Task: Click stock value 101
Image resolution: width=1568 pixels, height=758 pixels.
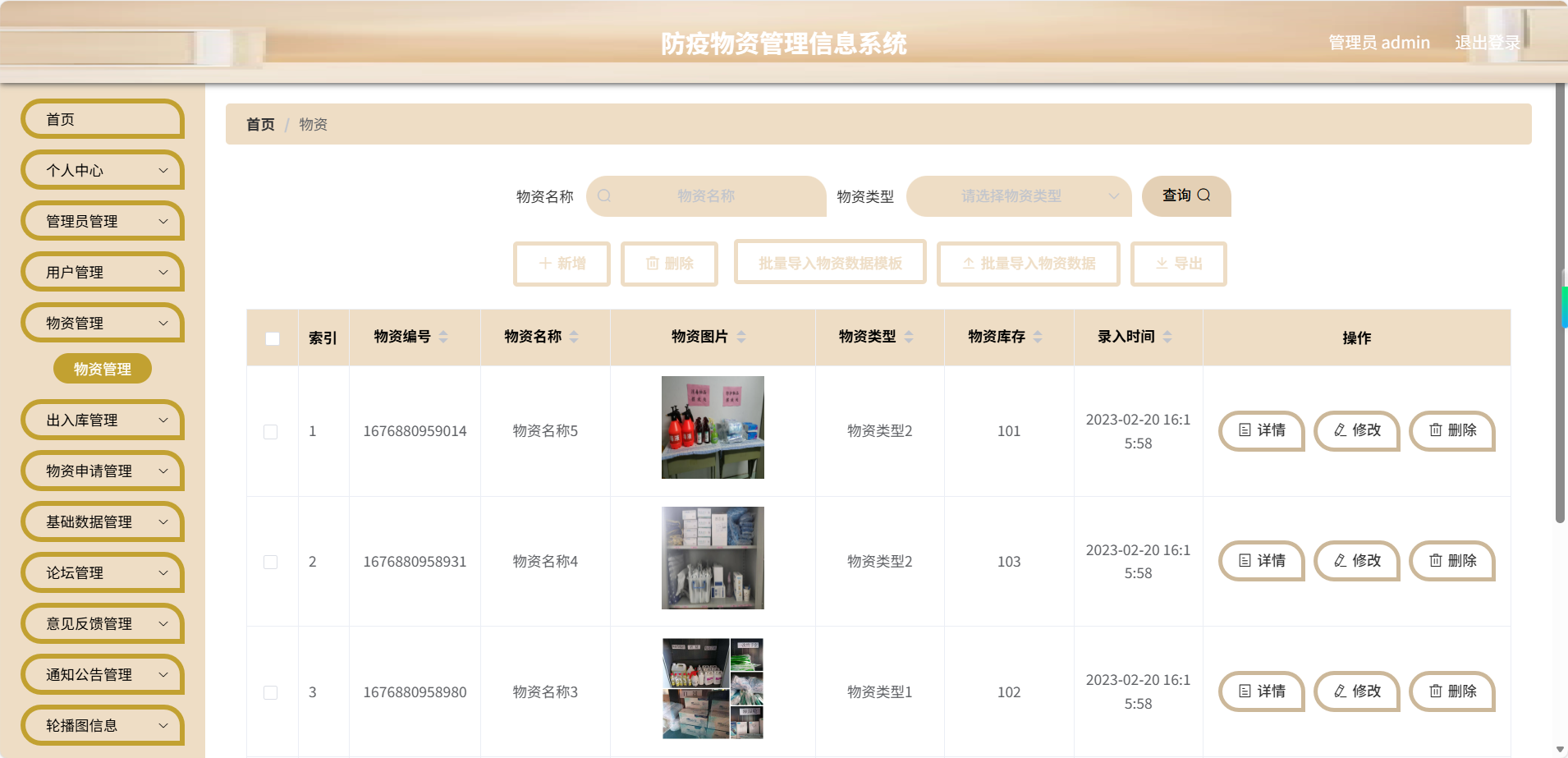Action: [x=1009, y=431]
